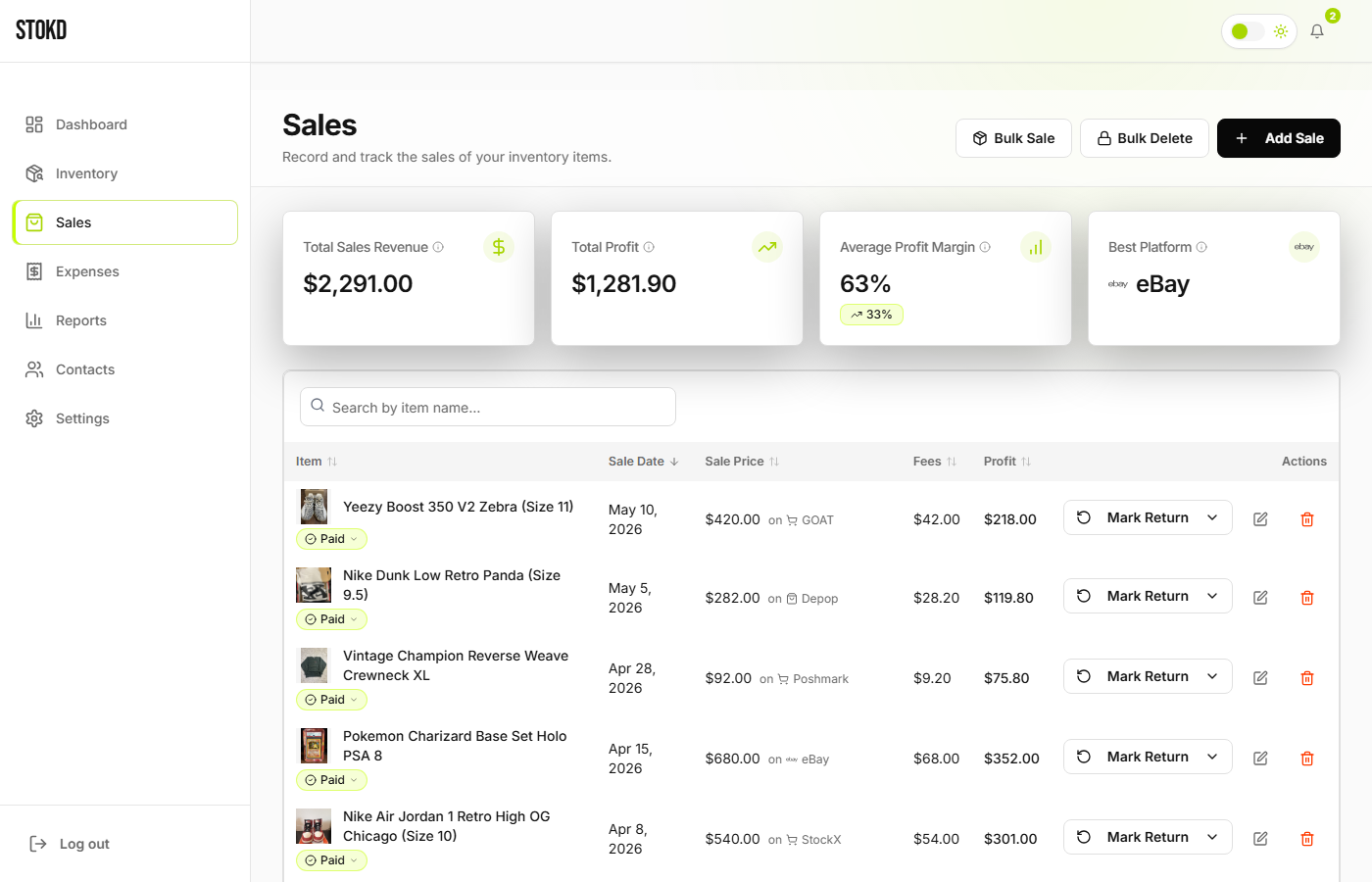Focus the item name search field
The height and width of the screenshot is (882, 1372).
click(488, 407)
